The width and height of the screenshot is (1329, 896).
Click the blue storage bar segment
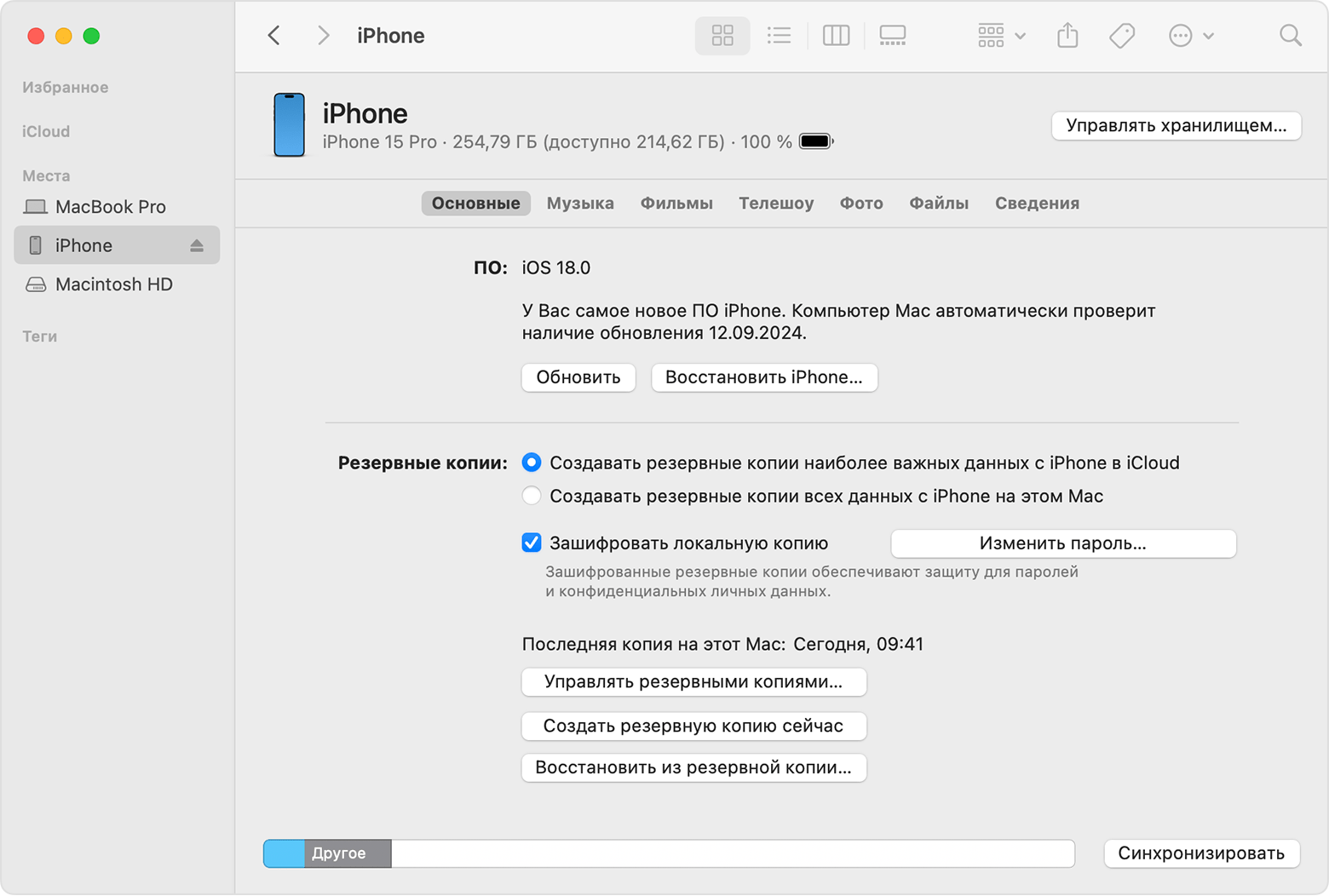click(285, 853)
